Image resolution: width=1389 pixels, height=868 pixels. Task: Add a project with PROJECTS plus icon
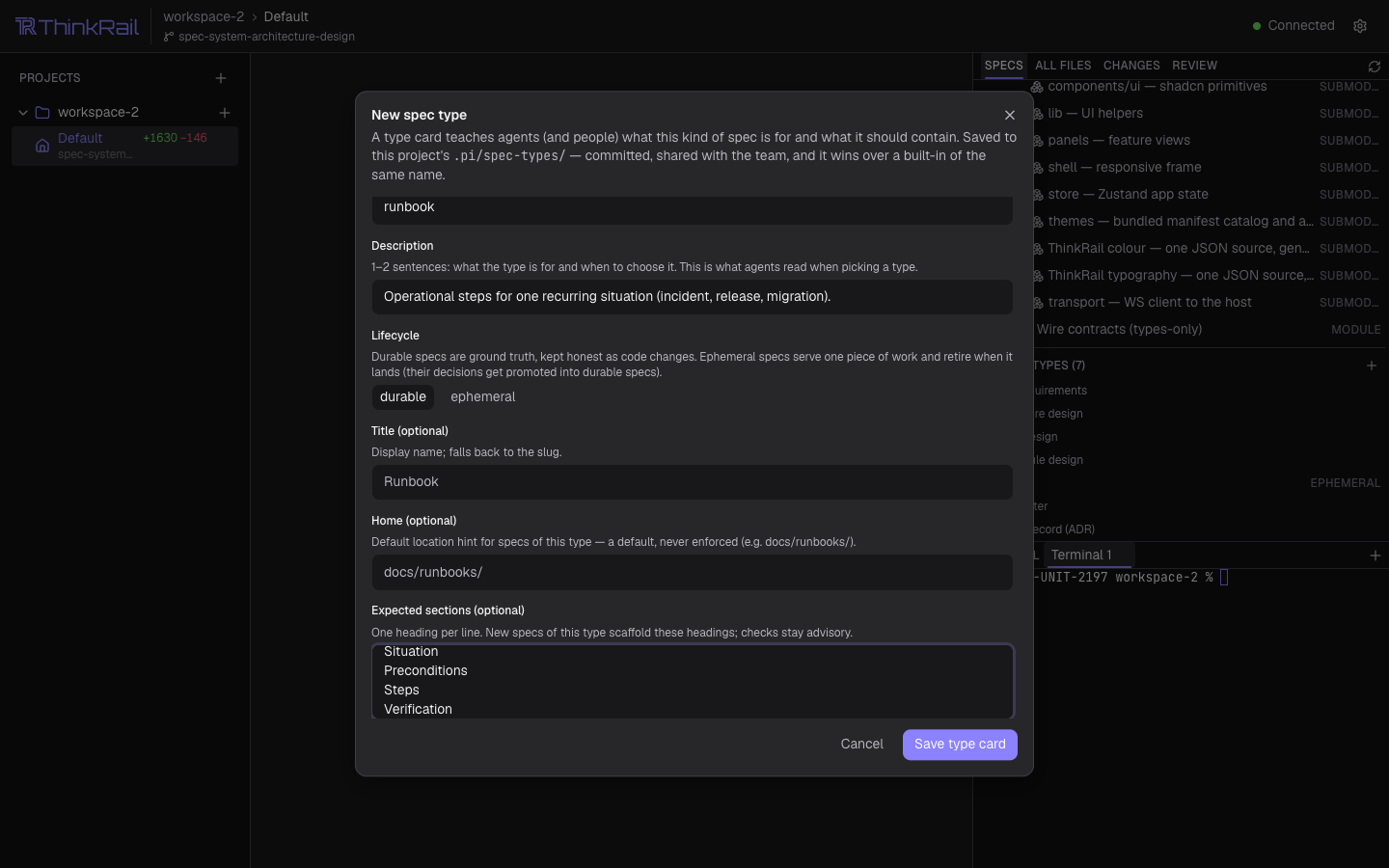coord(221,78)
